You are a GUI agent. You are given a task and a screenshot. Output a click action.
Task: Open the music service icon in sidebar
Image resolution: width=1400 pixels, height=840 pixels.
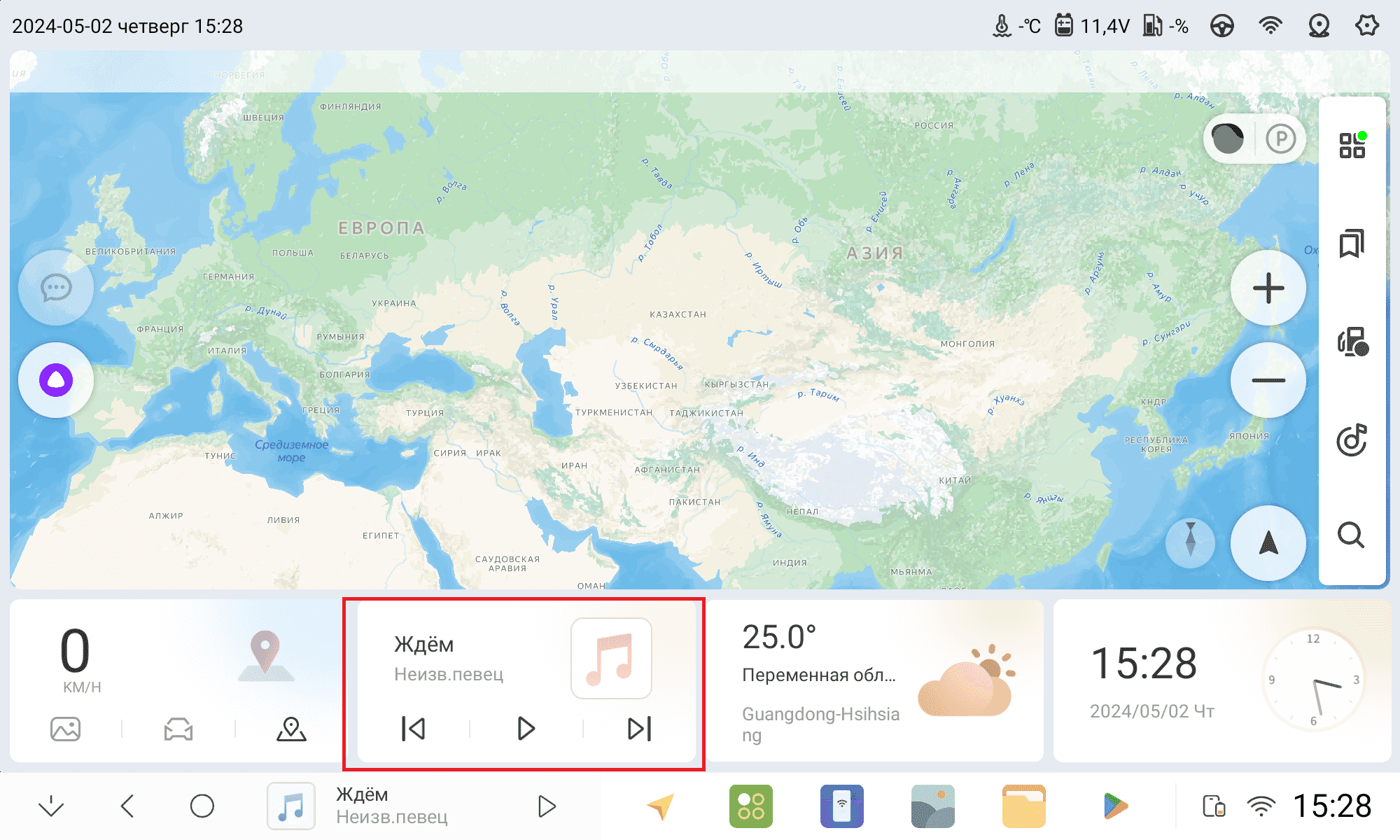[1351, 440]
